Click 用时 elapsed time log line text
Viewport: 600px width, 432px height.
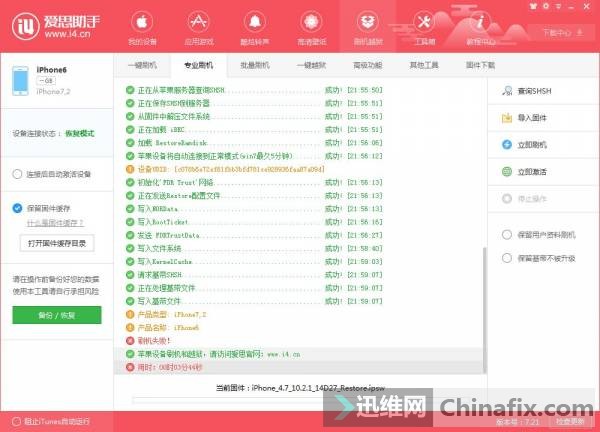tap(170, 367)
